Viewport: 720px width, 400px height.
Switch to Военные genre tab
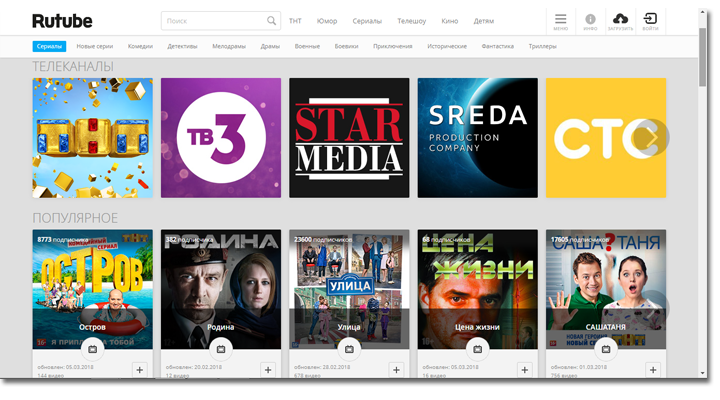(307, 46)
